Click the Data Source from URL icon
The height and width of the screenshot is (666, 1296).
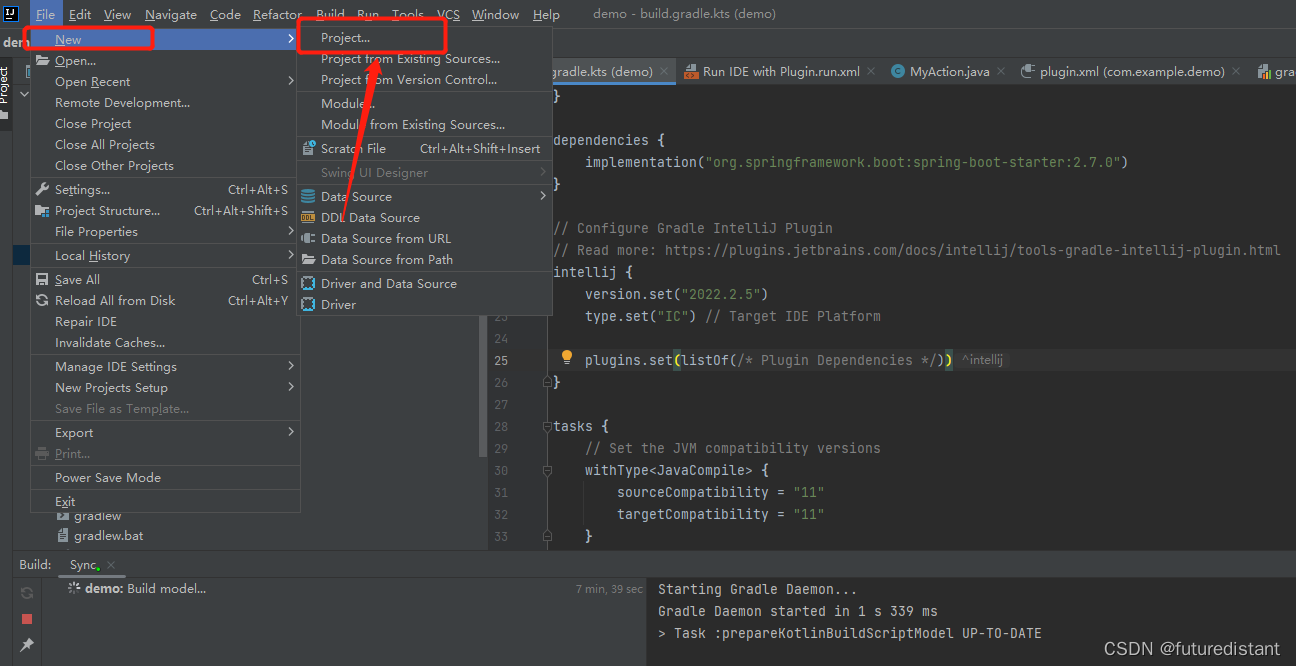(308, 239)
